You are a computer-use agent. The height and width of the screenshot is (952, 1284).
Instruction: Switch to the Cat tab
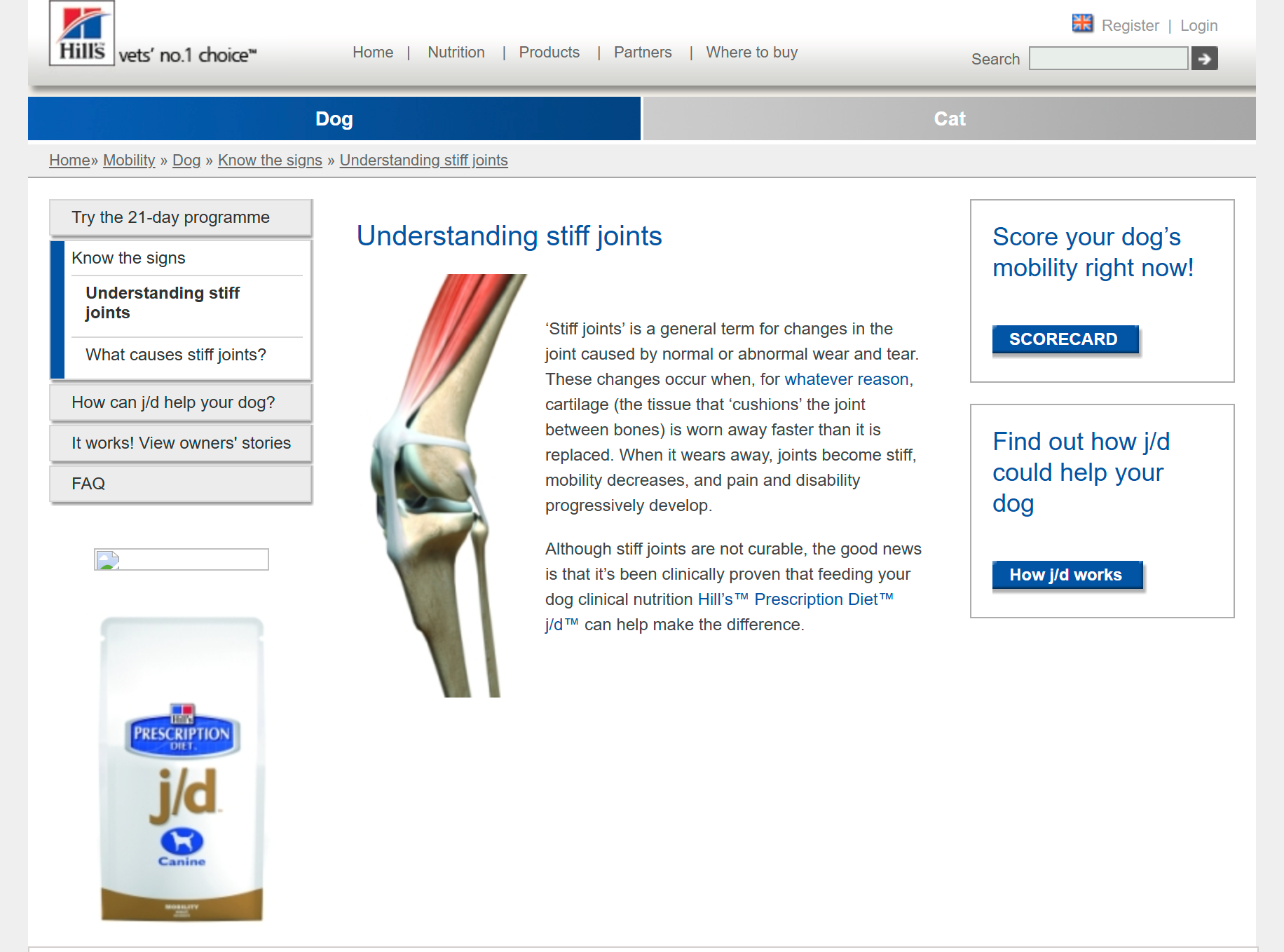950,118
